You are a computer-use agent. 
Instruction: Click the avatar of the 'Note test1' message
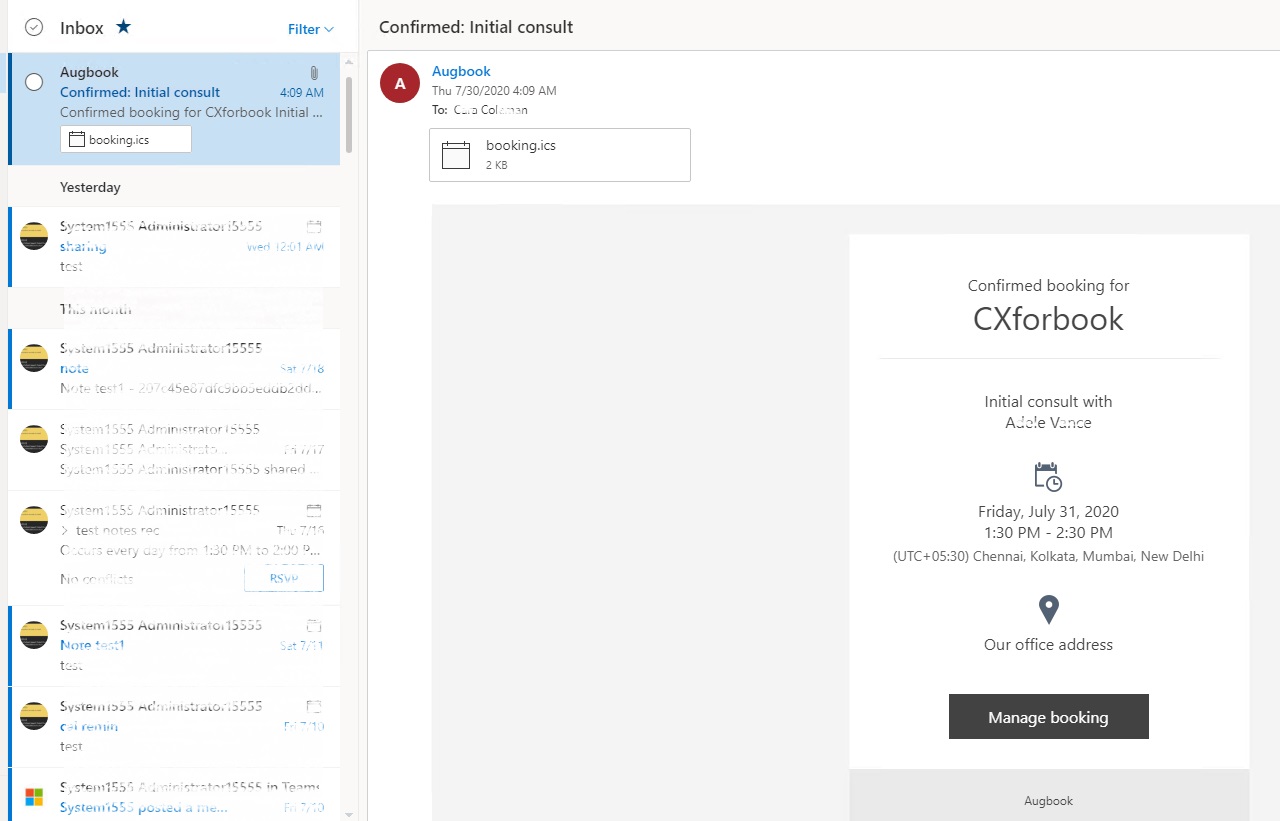[x=34, y=635]
